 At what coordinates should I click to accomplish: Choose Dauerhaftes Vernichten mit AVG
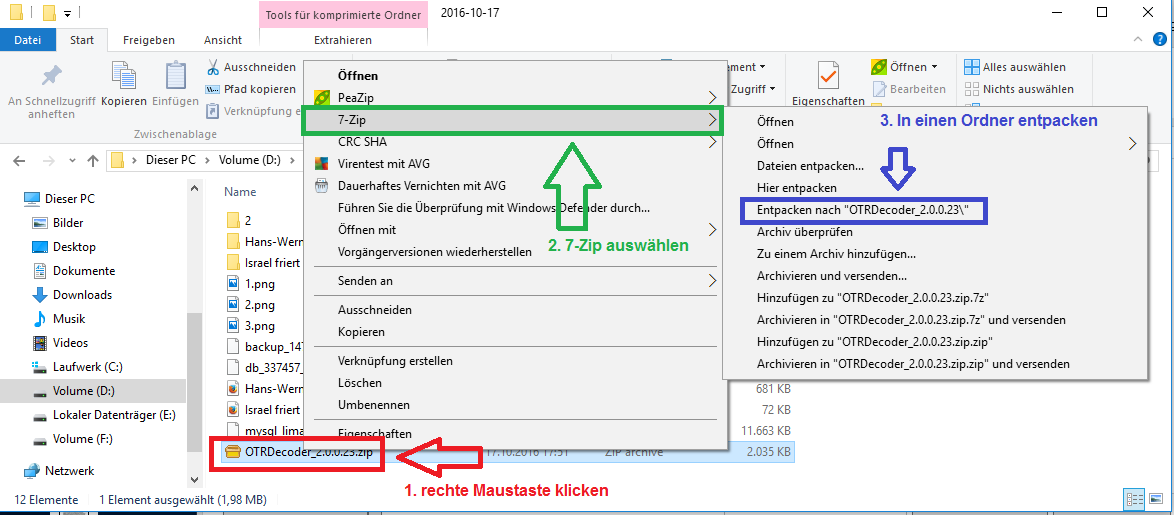click(x=422, y=185)
